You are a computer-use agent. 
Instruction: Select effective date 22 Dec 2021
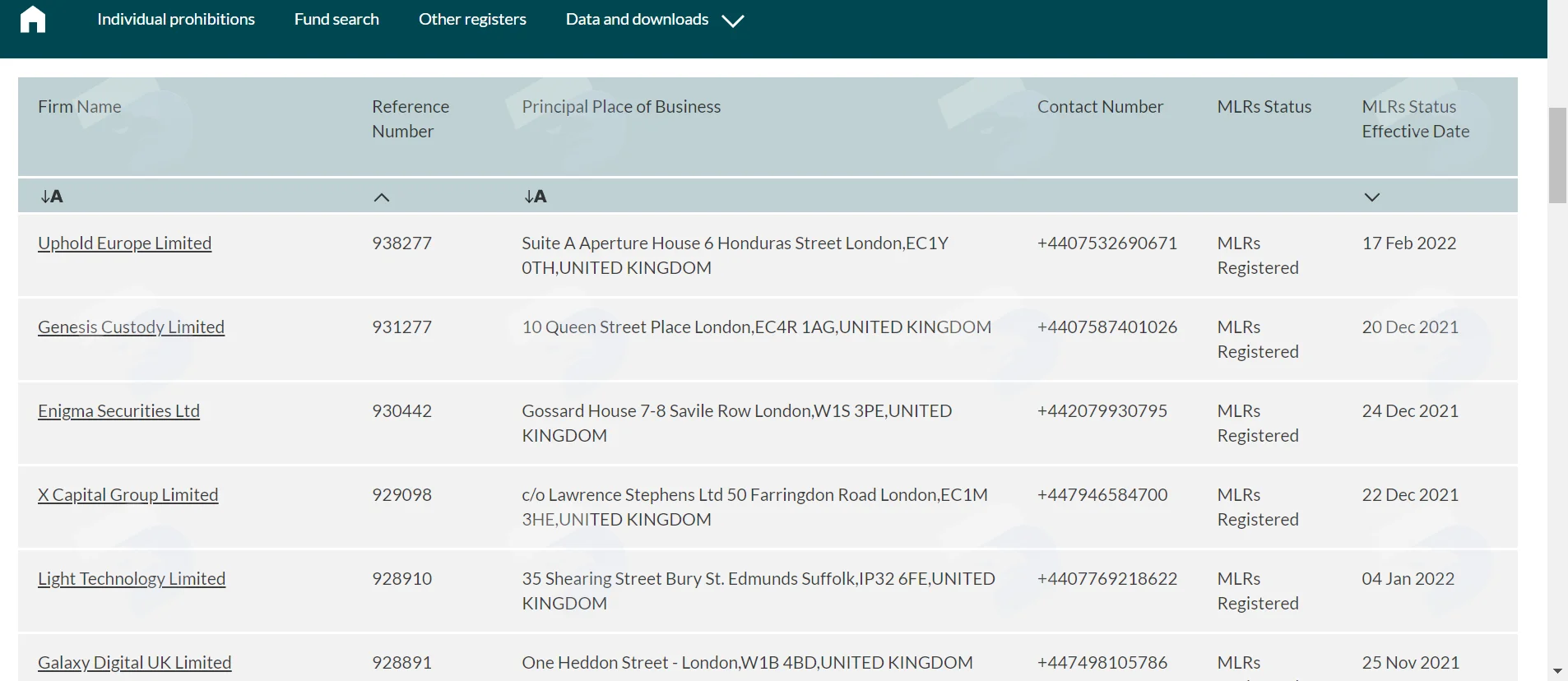pyautogui.click(x=1410, y=495)
